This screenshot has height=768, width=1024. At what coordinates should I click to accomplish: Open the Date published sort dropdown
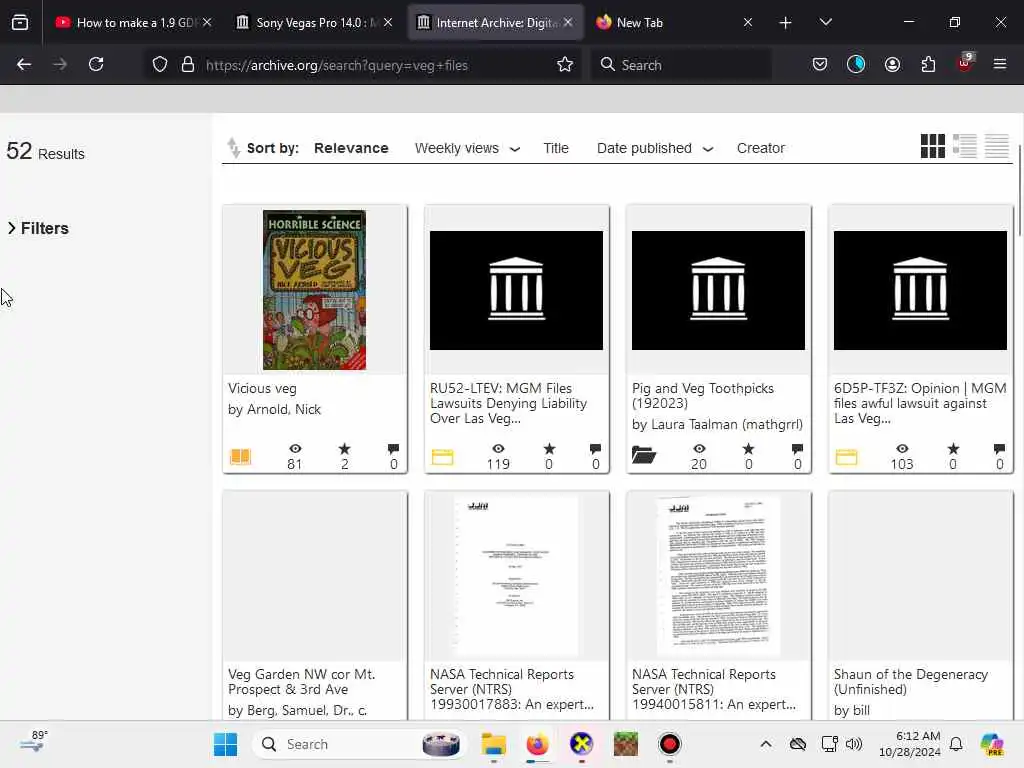[654, 148]
